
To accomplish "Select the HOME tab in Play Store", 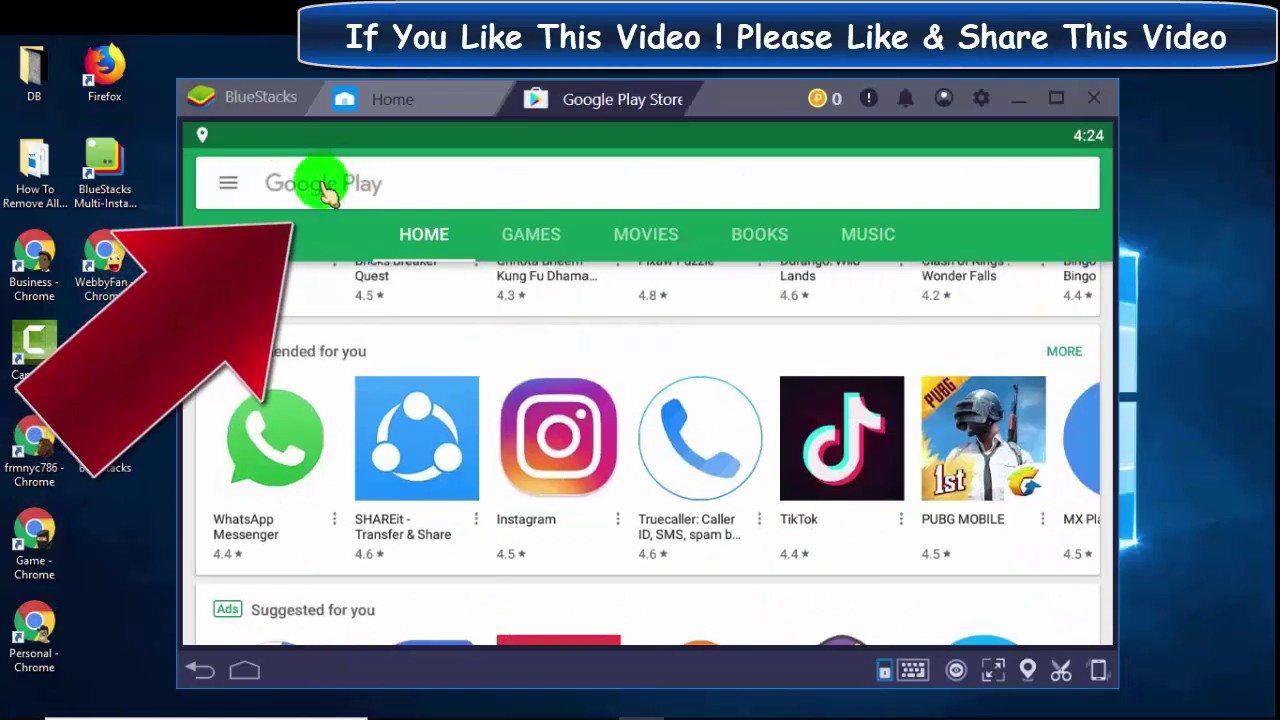I will click(x=424, y=234).
